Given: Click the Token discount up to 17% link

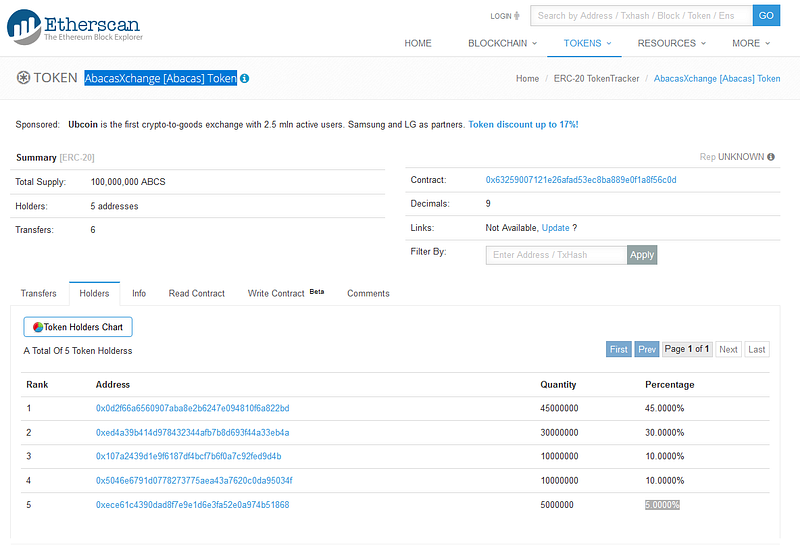Looking at the screenshot, I should [x=523, y=124].
